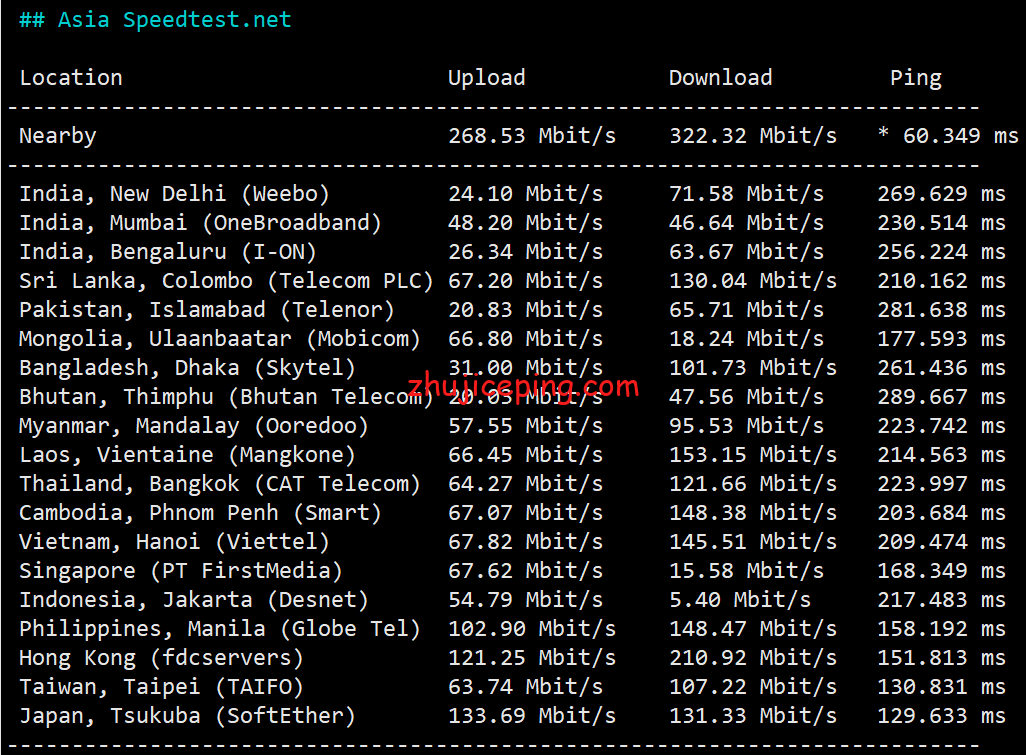Viewport: 1026px width, 755px height.
Task: Select the Myanmar, Mandalay (Ooredoo) row
Action: tap(512, 426)
